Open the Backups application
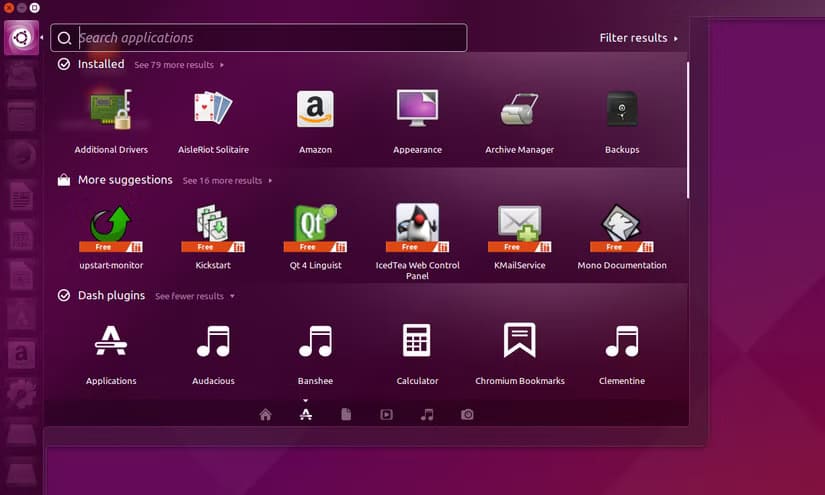This screenshot has height=495, width=825. 621,110
